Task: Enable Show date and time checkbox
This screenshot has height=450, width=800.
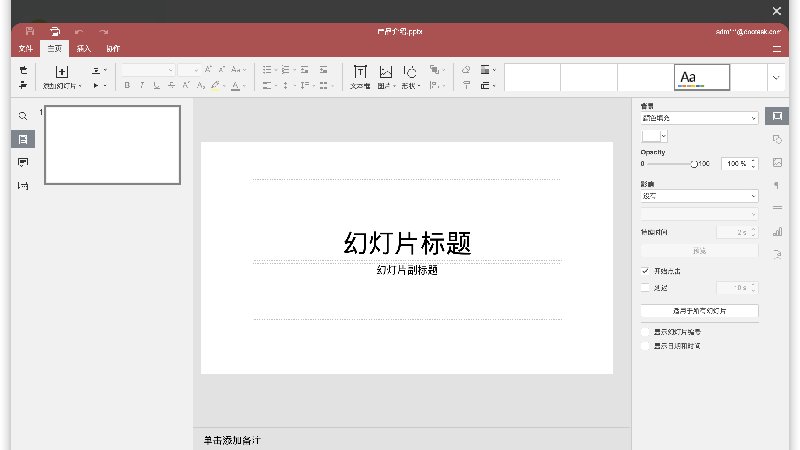Action: click(645, 346)
